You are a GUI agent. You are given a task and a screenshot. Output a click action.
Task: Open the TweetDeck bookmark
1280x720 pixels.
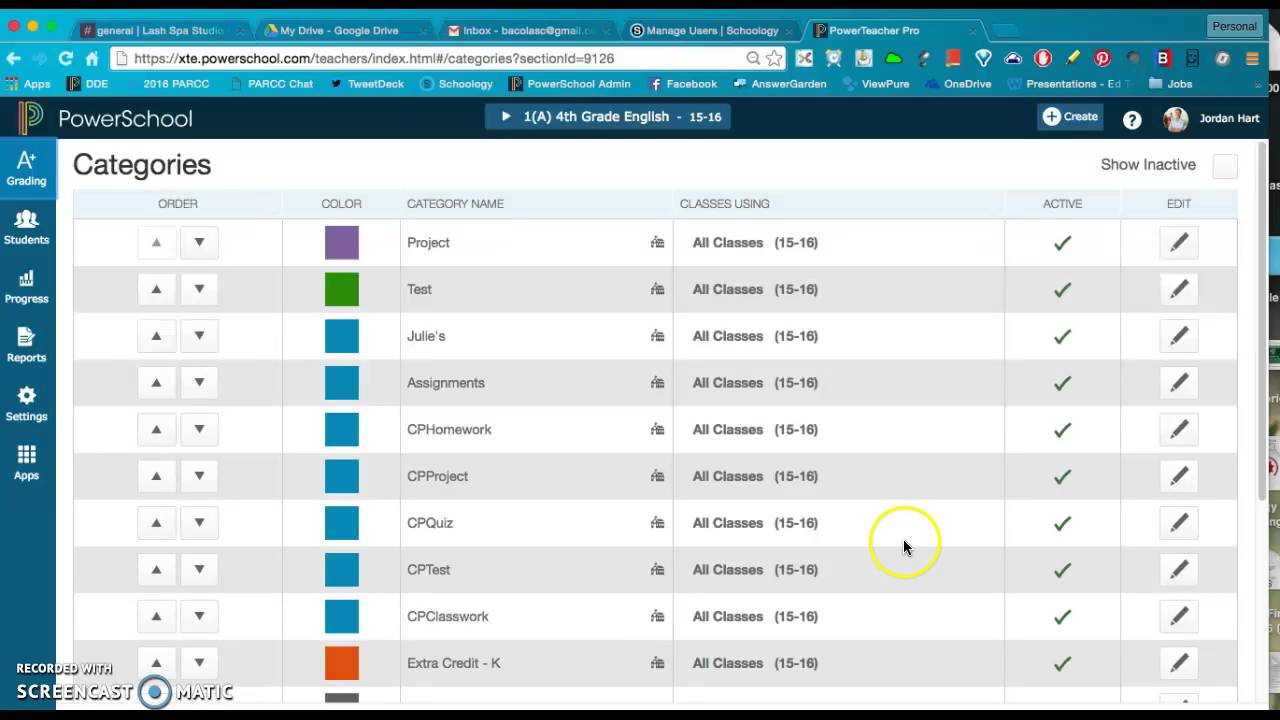[x=367, y=84]
